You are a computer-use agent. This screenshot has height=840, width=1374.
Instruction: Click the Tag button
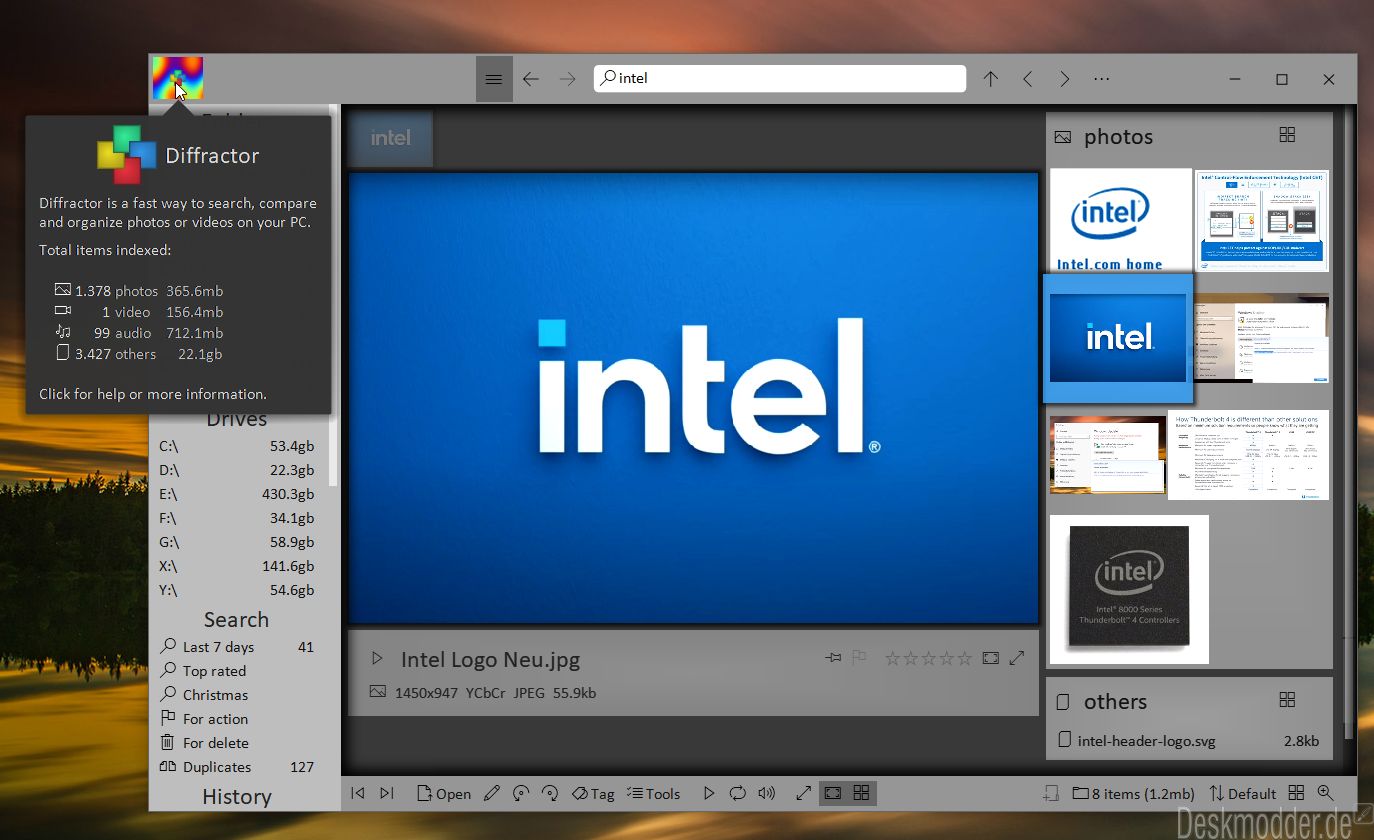pyautogui.click(x=592, y=793)
